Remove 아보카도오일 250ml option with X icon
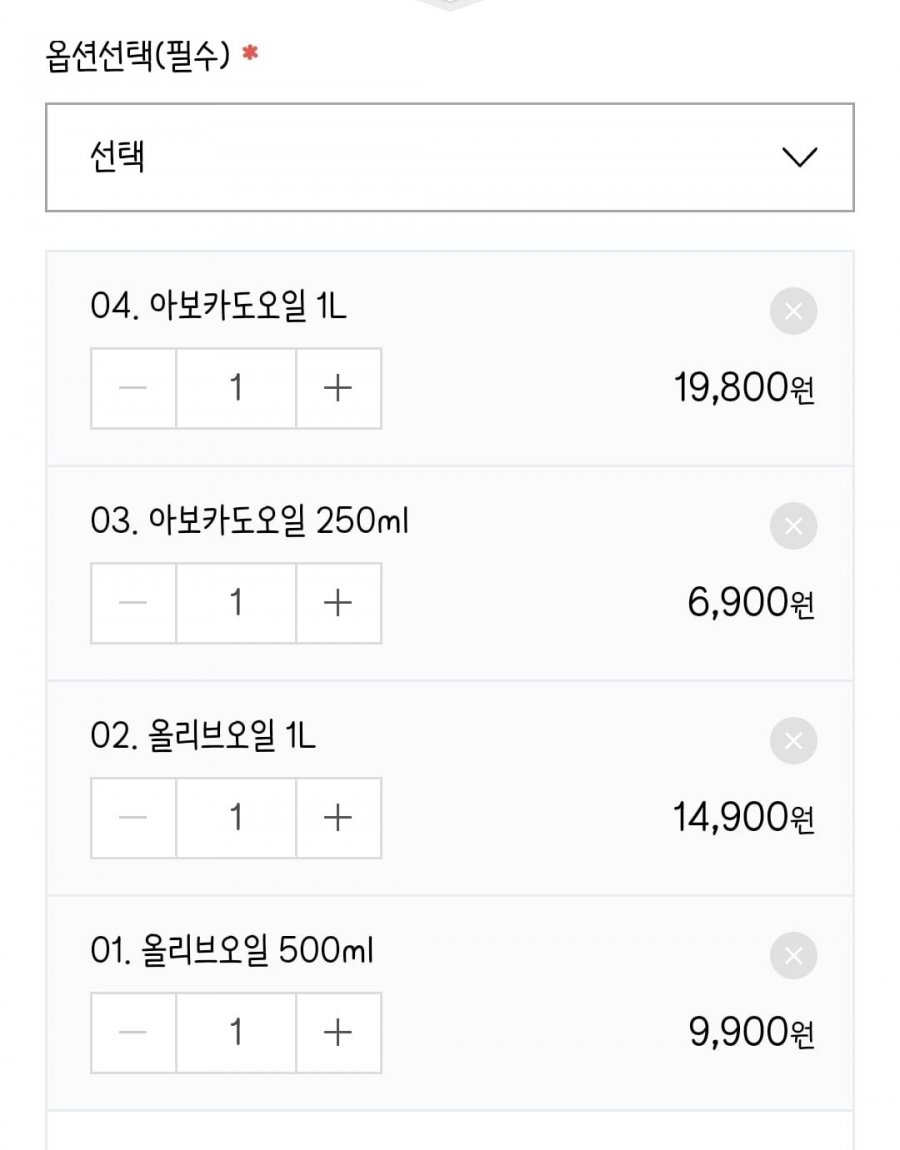 (x=793, y=526)
